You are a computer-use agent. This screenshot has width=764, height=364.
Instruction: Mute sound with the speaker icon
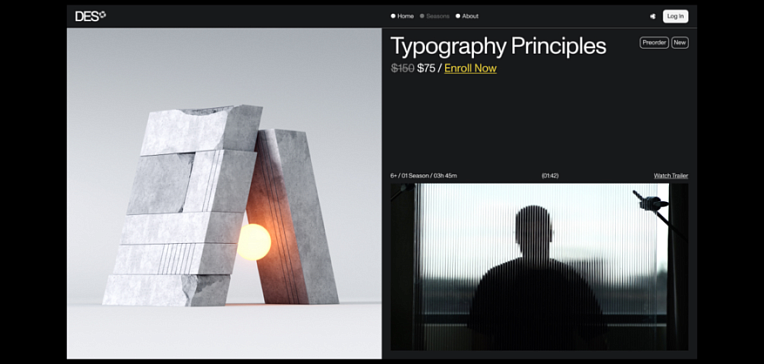652,16
